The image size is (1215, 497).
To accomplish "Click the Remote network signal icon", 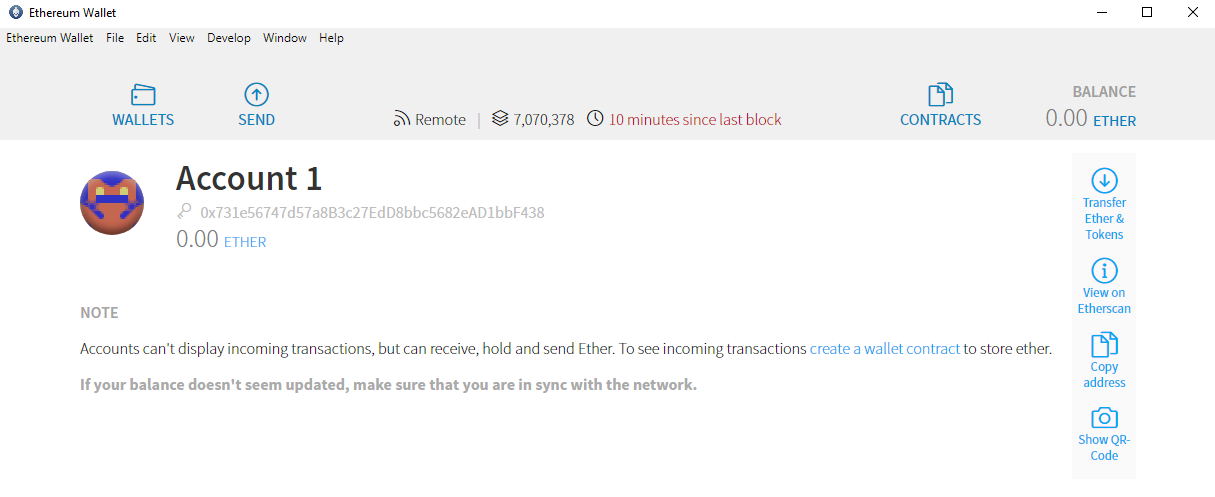I will [402, 120].
